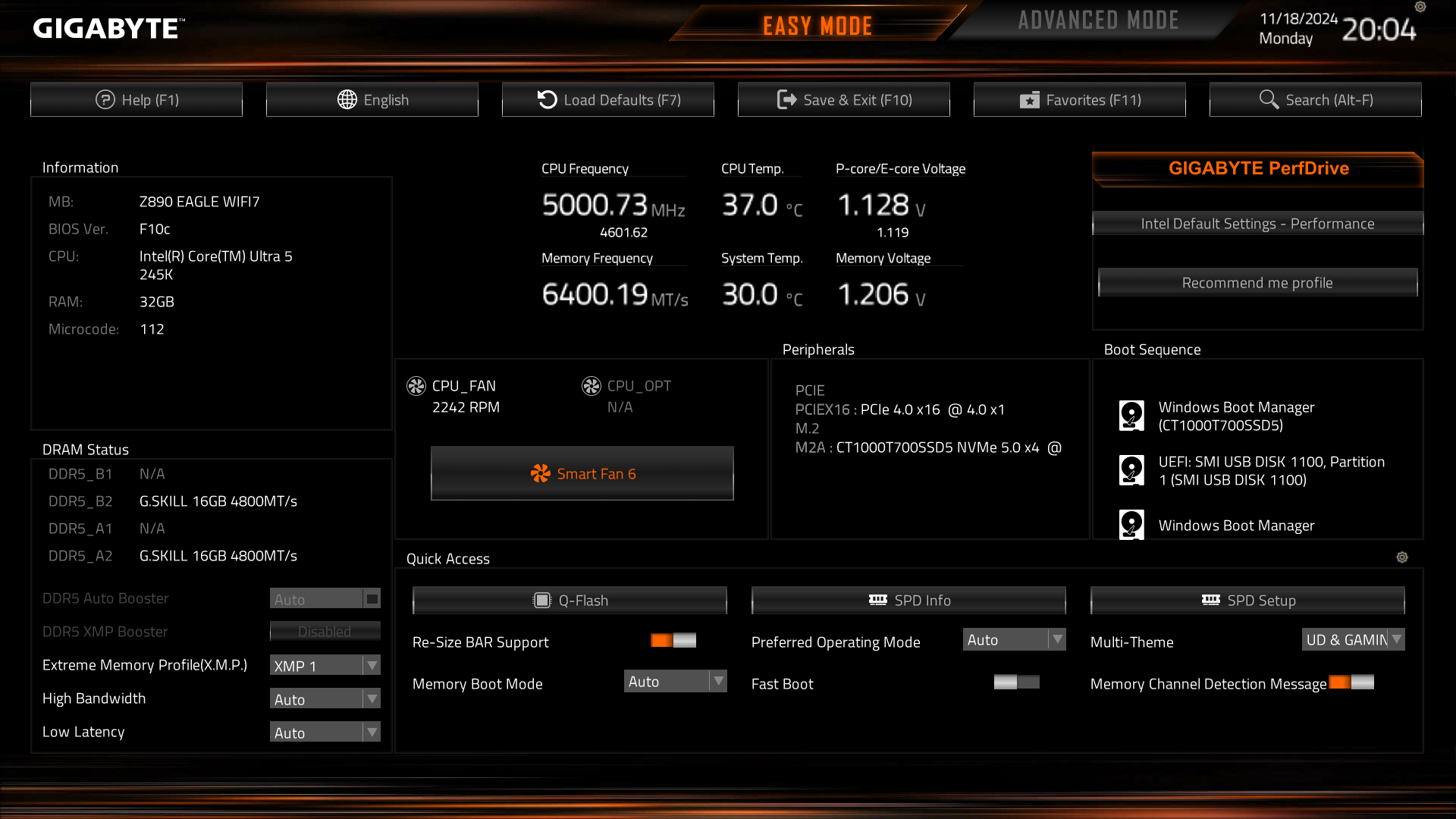Open Smart Fan 6 settings
Image resolution: width=1456 pixels, height=819 pixels.
click(582, 473)
